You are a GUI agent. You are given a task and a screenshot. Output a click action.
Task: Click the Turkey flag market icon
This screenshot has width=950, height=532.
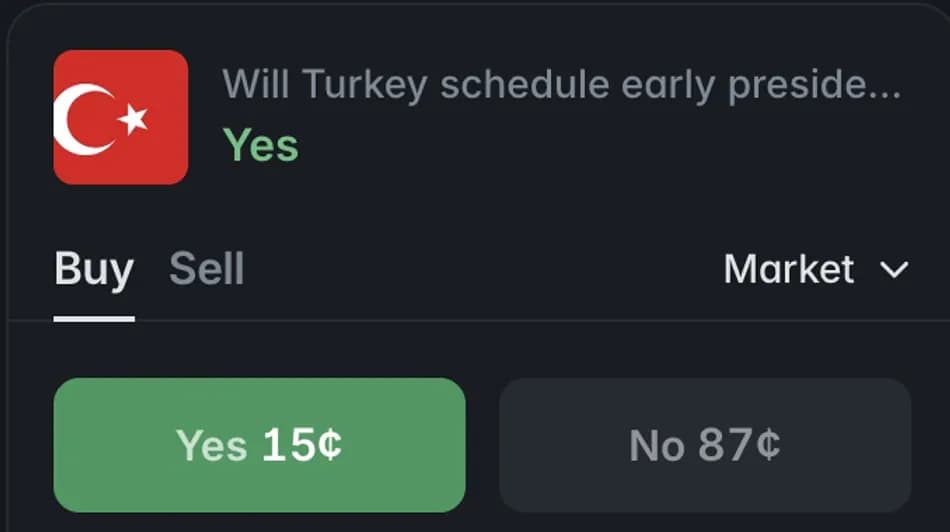click(x=121, y=118)
